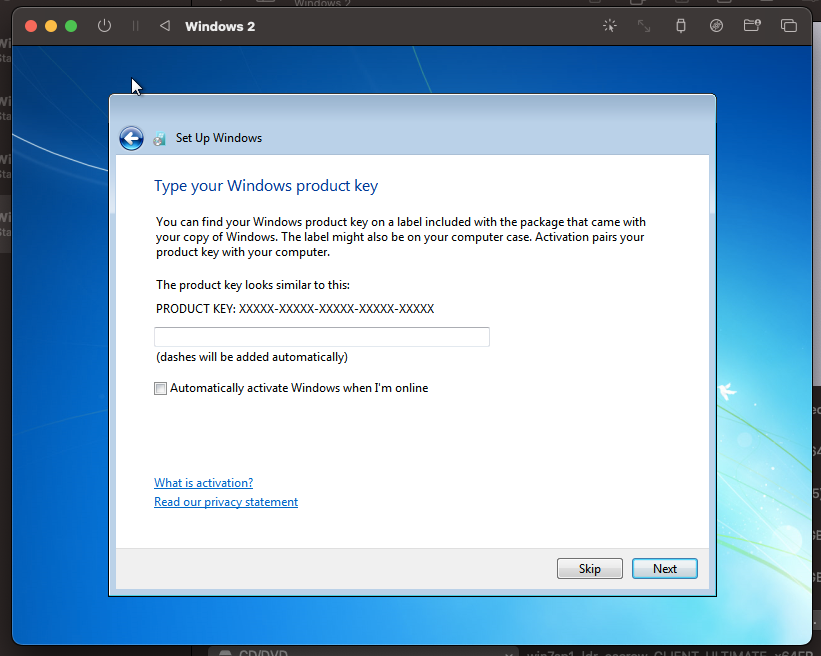Viewport: 821px width, 656px height.
Task: Open the Read our privacy statement link
Action: (226, 502)
